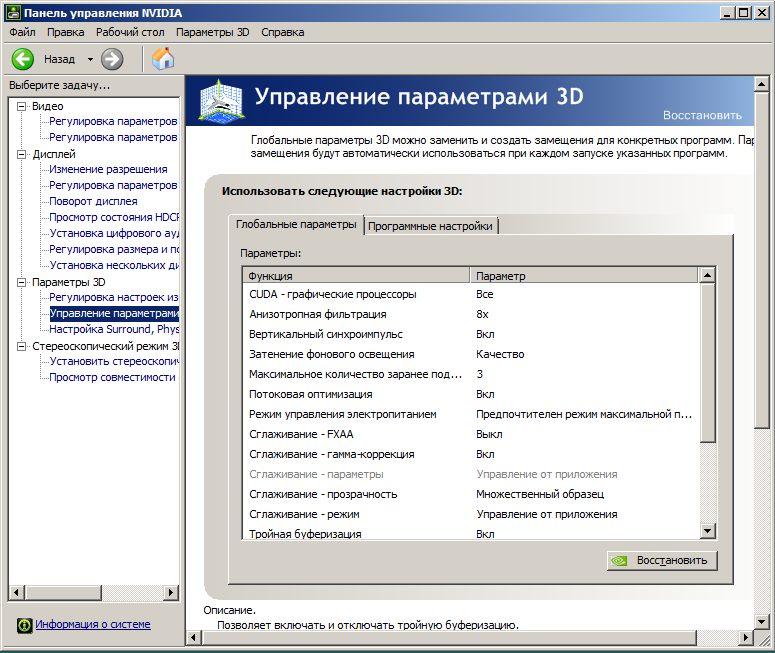Click the main pane horizontal scroll-left arrow
The height and width of the screenshot is (653, 775).
(194, 638)
